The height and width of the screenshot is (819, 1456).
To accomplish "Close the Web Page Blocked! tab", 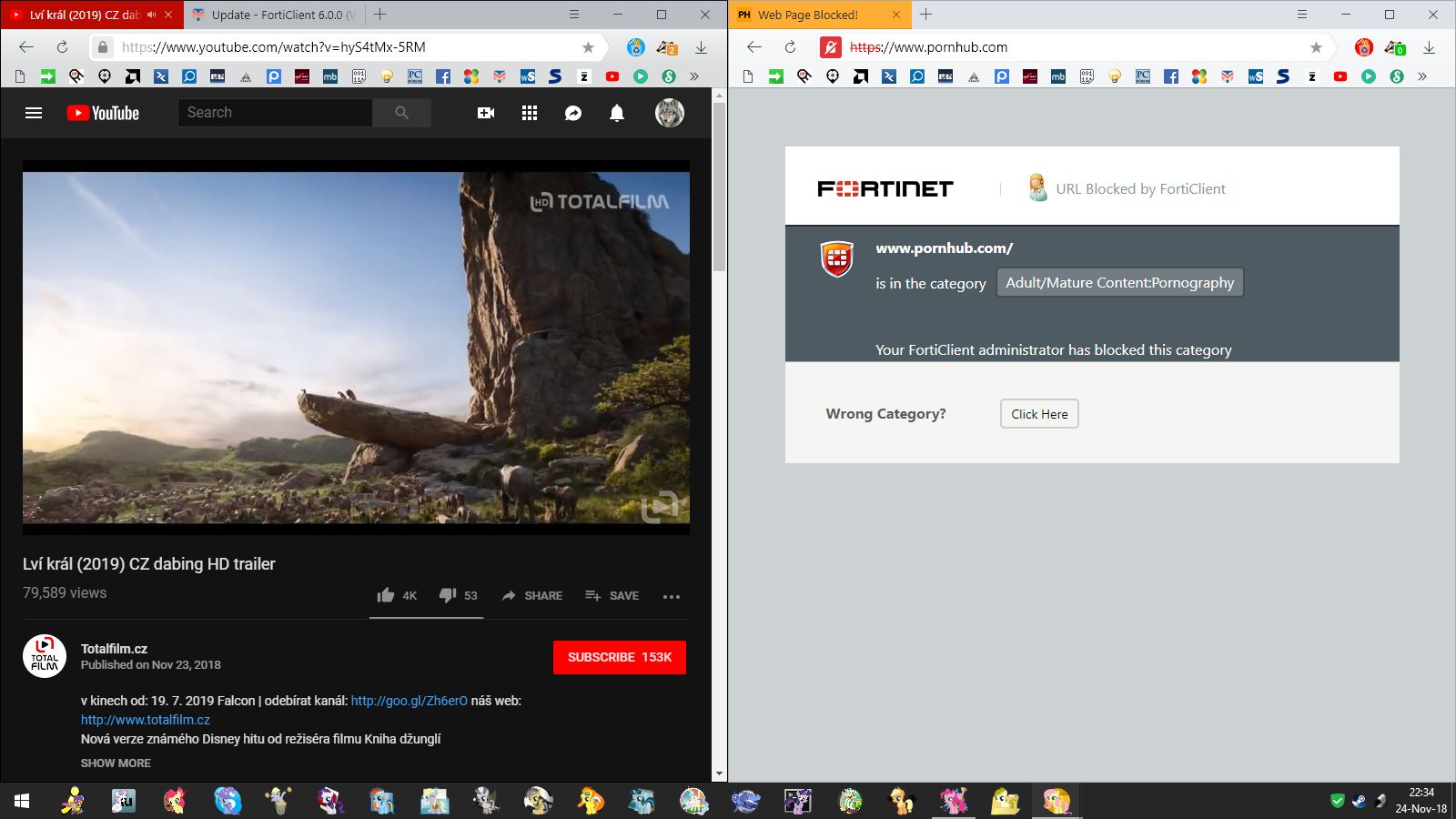I will [896, 15].
